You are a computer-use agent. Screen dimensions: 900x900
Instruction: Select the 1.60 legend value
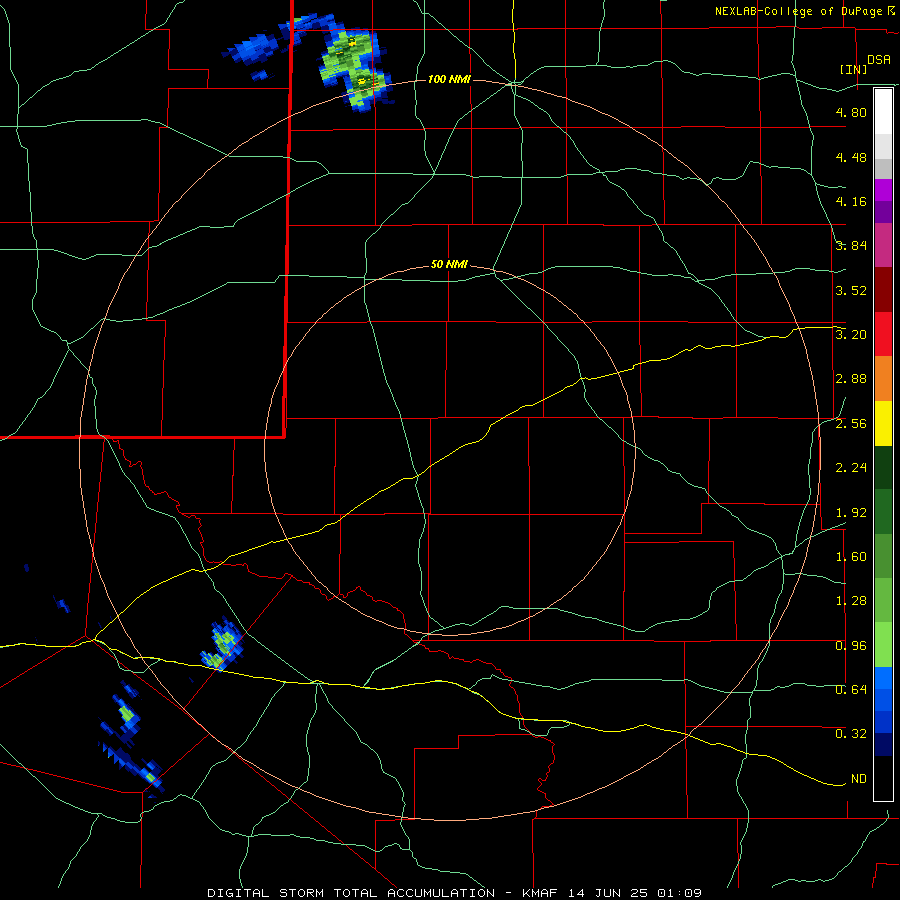pos(851,557)
